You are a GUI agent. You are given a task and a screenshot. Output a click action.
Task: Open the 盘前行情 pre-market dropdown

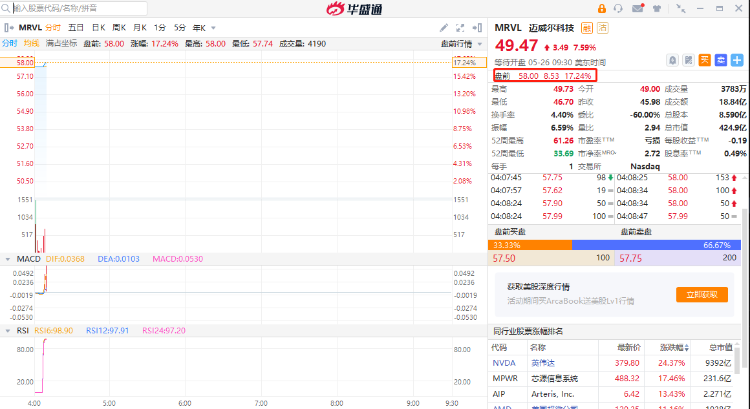461,43
